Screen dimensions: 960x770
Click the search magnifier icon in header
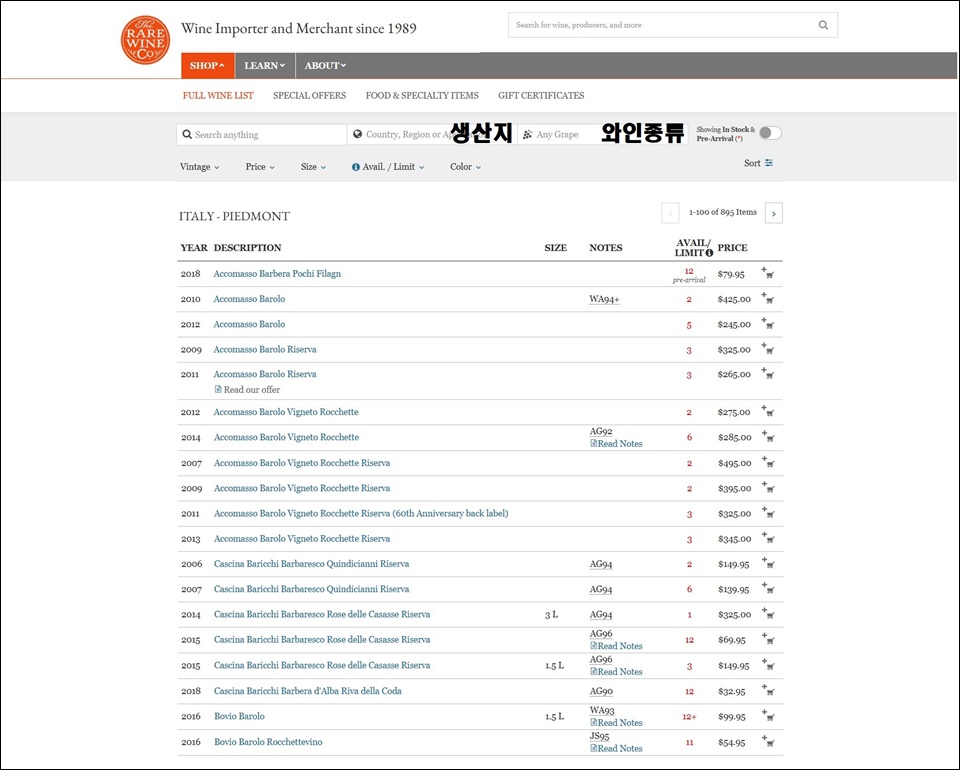click(x=823, y=25)
